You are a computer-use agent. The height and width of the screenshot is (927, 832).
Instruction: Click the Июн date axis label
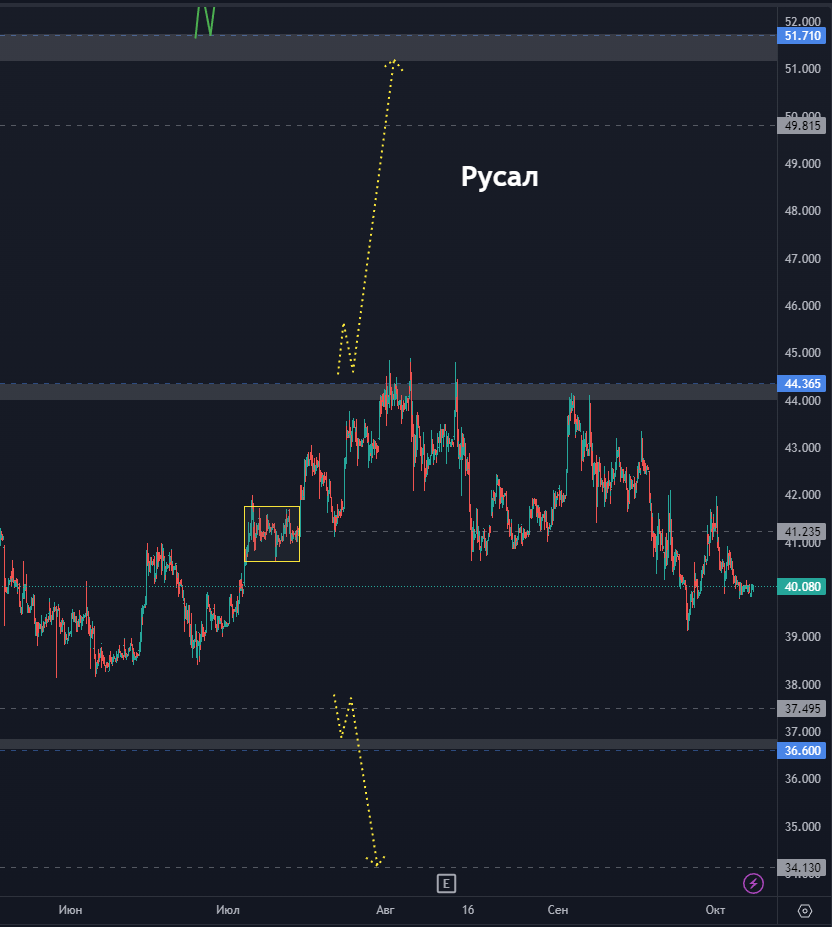point(70,910)
